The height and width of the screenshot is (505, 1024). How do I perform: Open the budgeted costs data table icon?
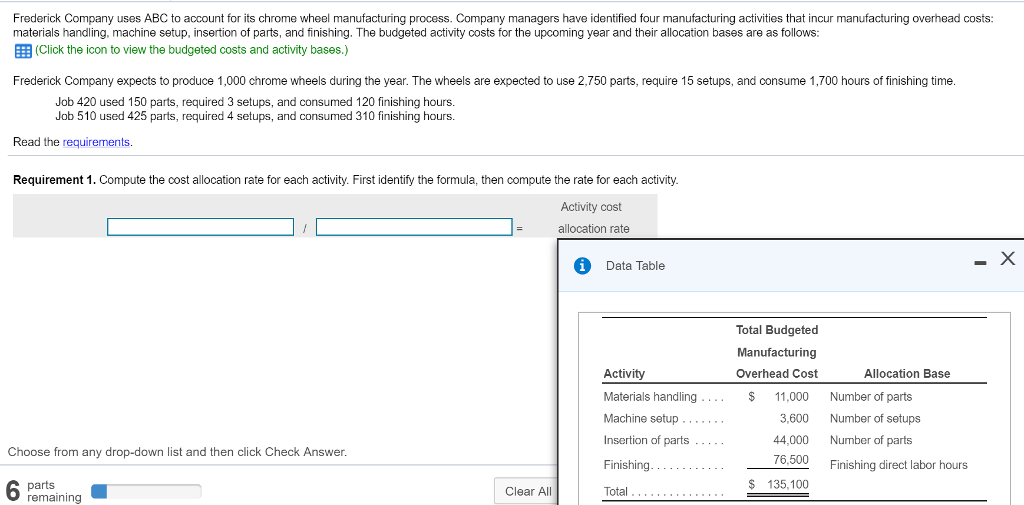click(x=23, y=50)
